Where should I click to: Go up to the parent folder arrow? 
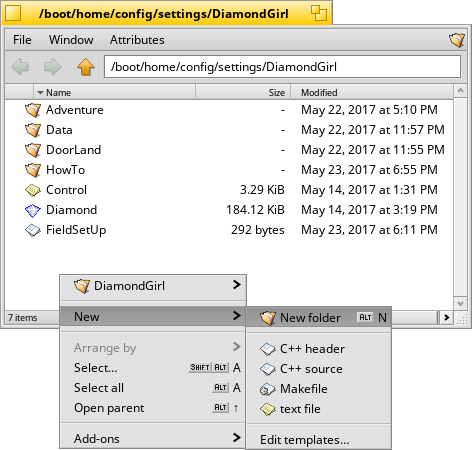click(86, 67)
